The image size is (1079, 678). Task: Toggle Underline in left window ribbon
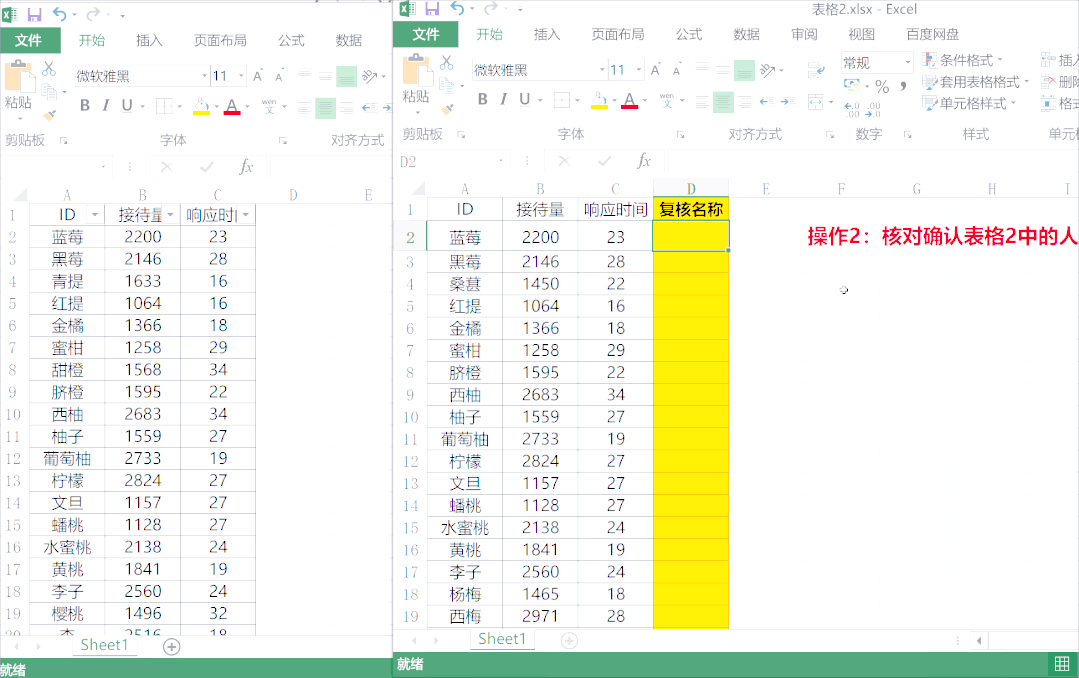coord(127,106)
